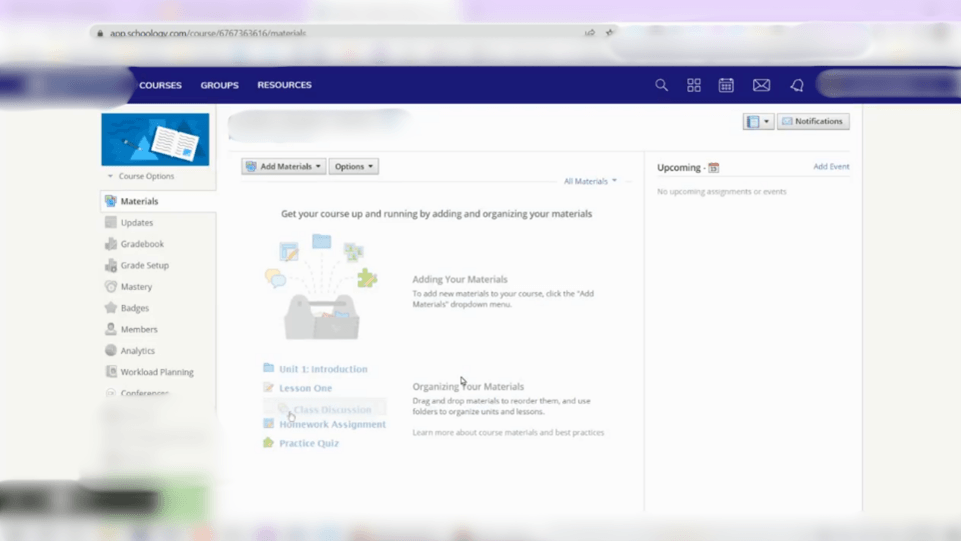Go to Gradebook in the sidebar
The height and width of the screenshot is (541, 961).
click(x=142, y=244)
